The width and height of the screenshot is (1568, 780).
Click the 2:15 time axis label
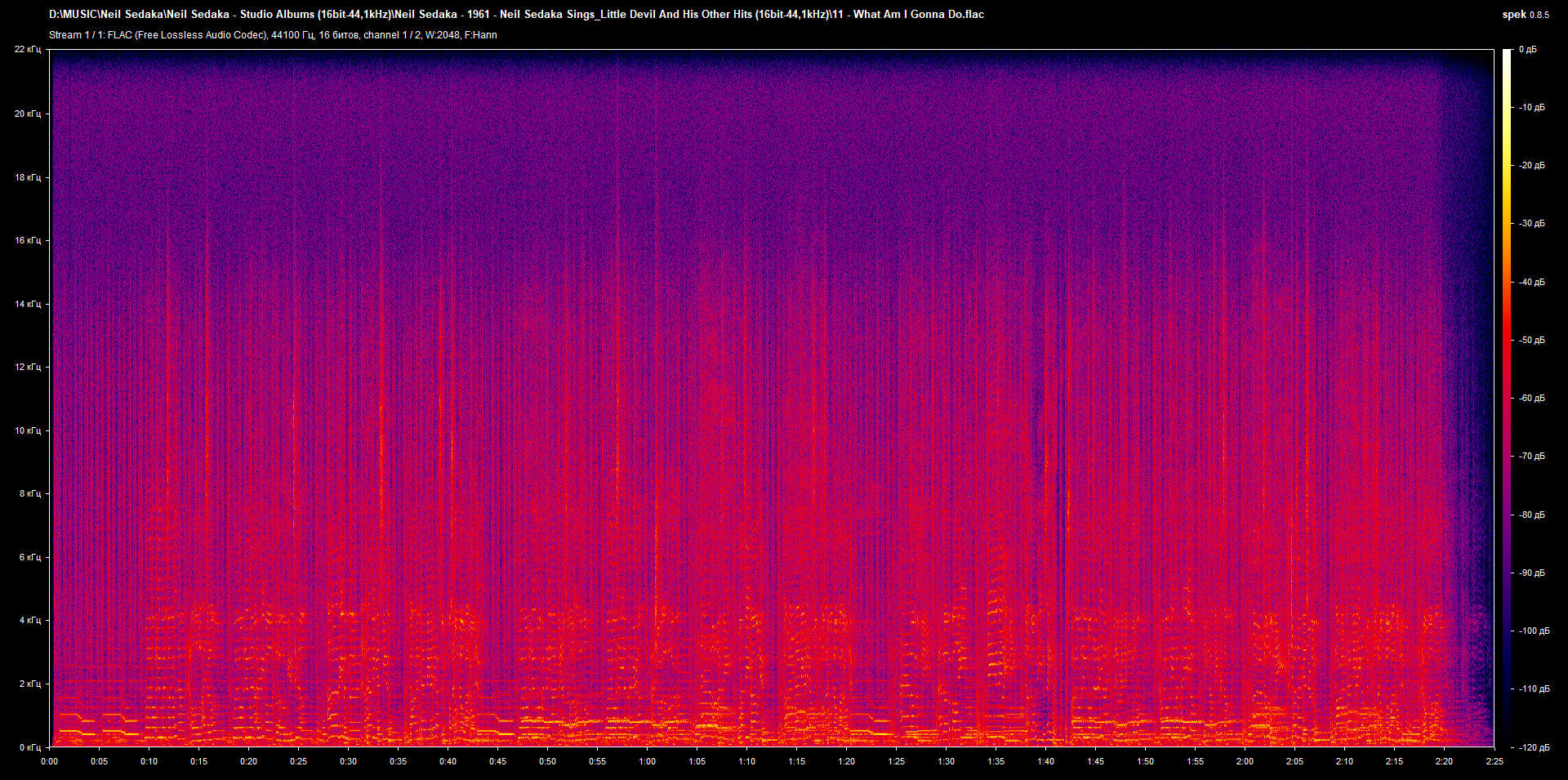(1394, 761)
